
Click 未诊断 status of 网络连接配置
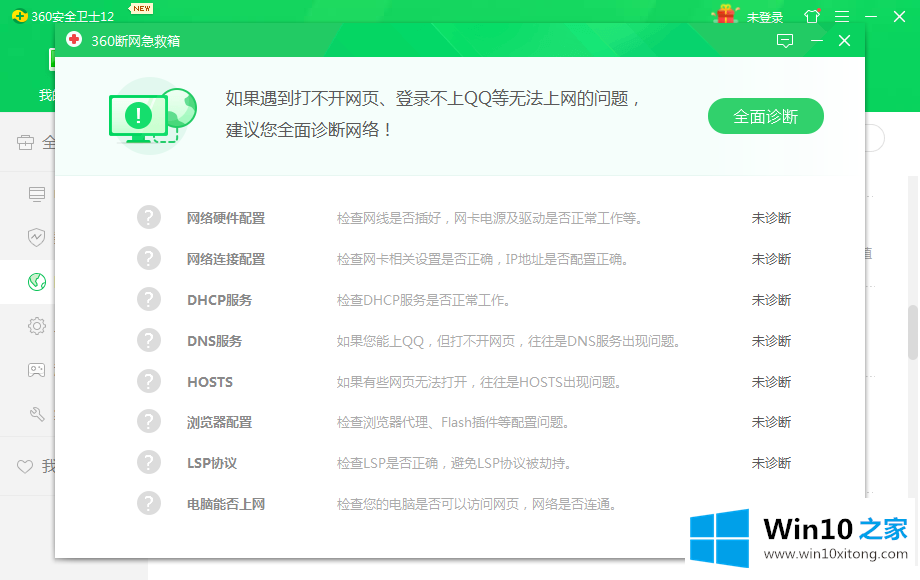771,259
